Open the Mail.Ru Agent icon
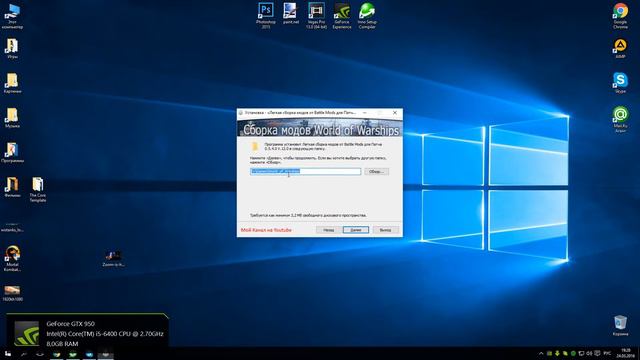This screenshot has height=360, width=640. click(x=620, y=119)
